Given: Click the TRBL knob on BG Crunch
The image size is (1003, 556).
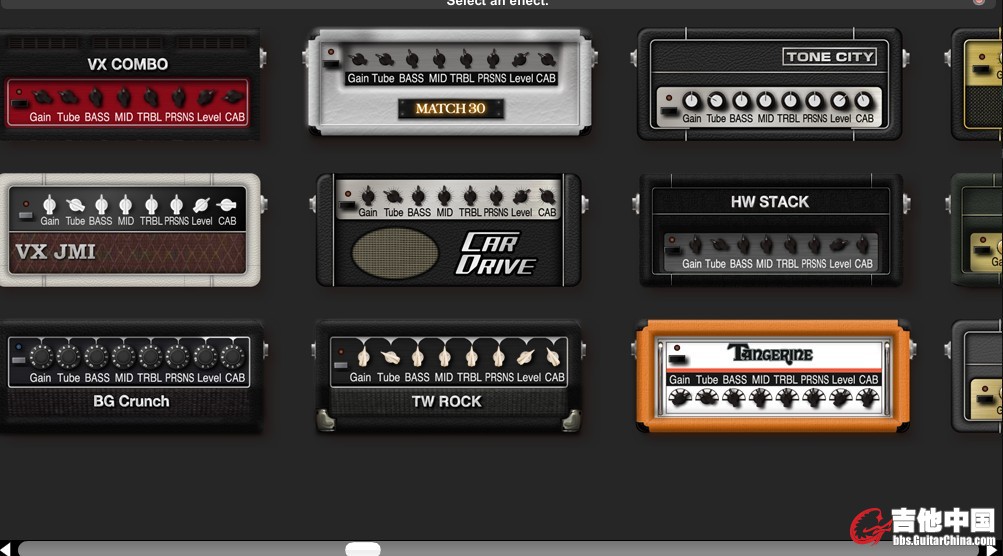Looking at the screenshot, I should (150, 356).
